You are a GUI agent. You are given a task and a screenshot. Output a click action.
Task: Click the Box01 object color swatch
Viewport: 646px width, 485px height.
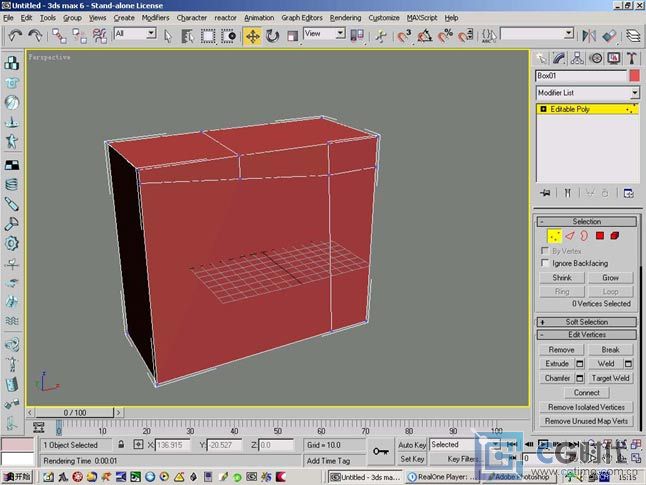click(634, 76)
